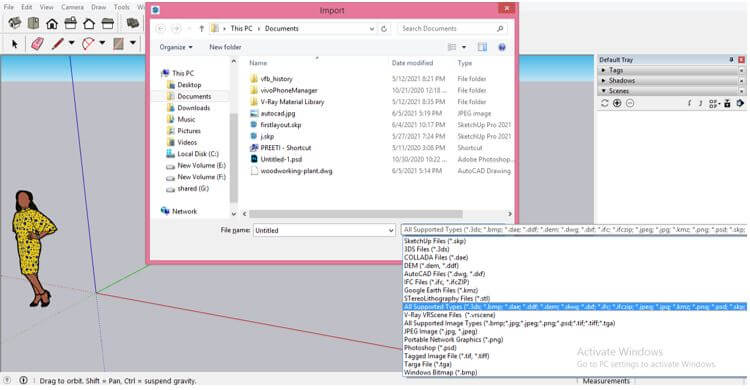Select the Rectangle shape tool
This screenshot has width=750, height=390.
119,44
